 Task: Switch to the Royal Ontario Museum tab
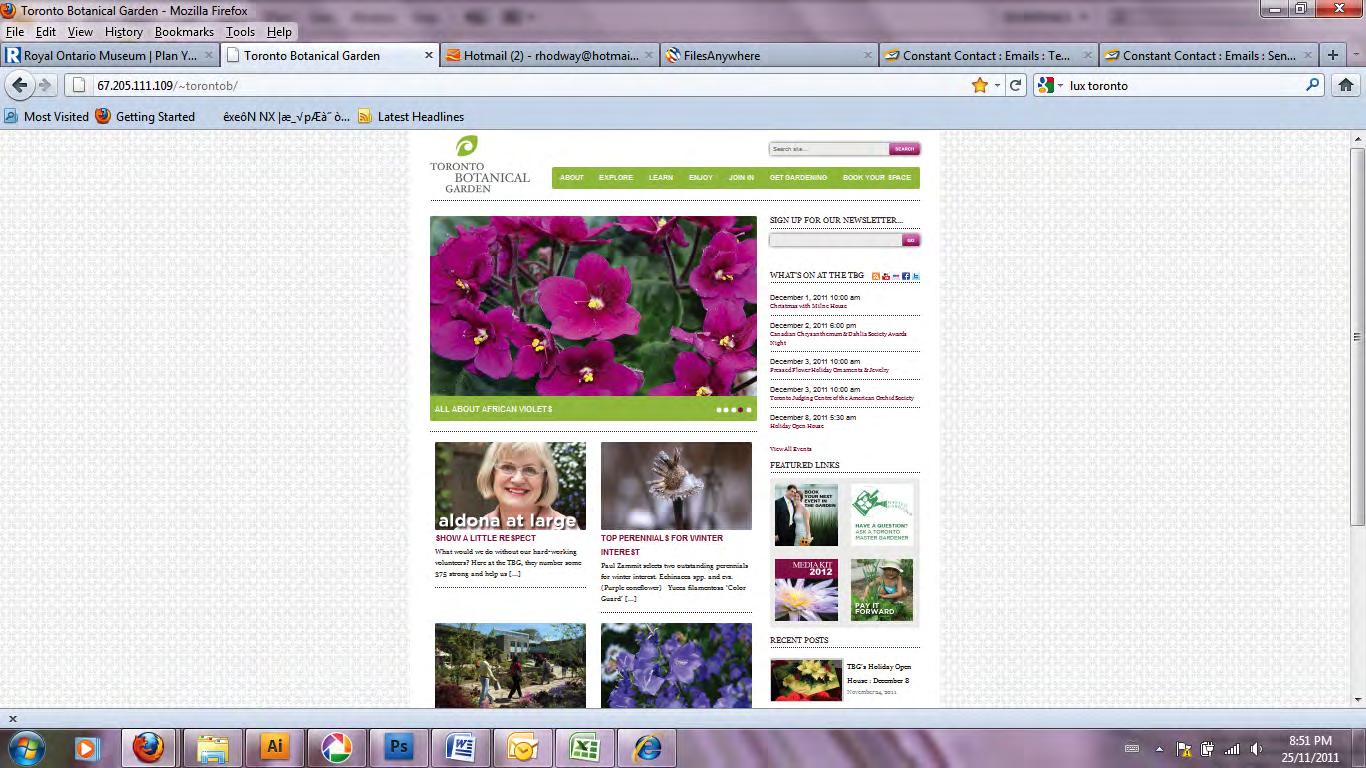point(110,56)
